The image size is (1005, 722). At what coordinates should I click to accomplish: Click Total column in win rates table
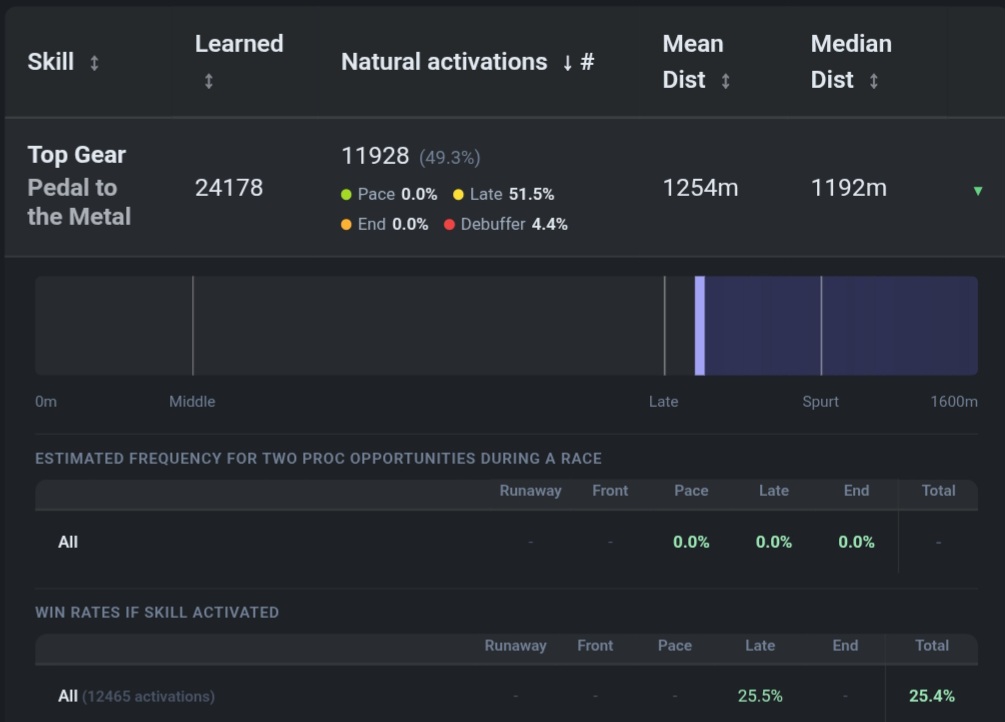click(x=932, y=646)
